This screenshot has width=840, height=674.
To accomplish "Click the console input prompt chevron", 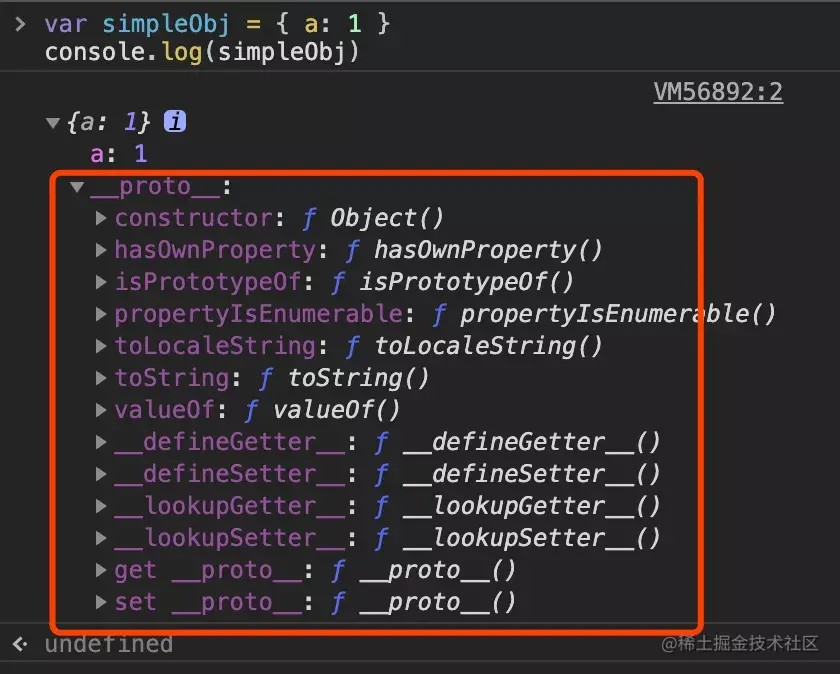I will tap(20, 24).
